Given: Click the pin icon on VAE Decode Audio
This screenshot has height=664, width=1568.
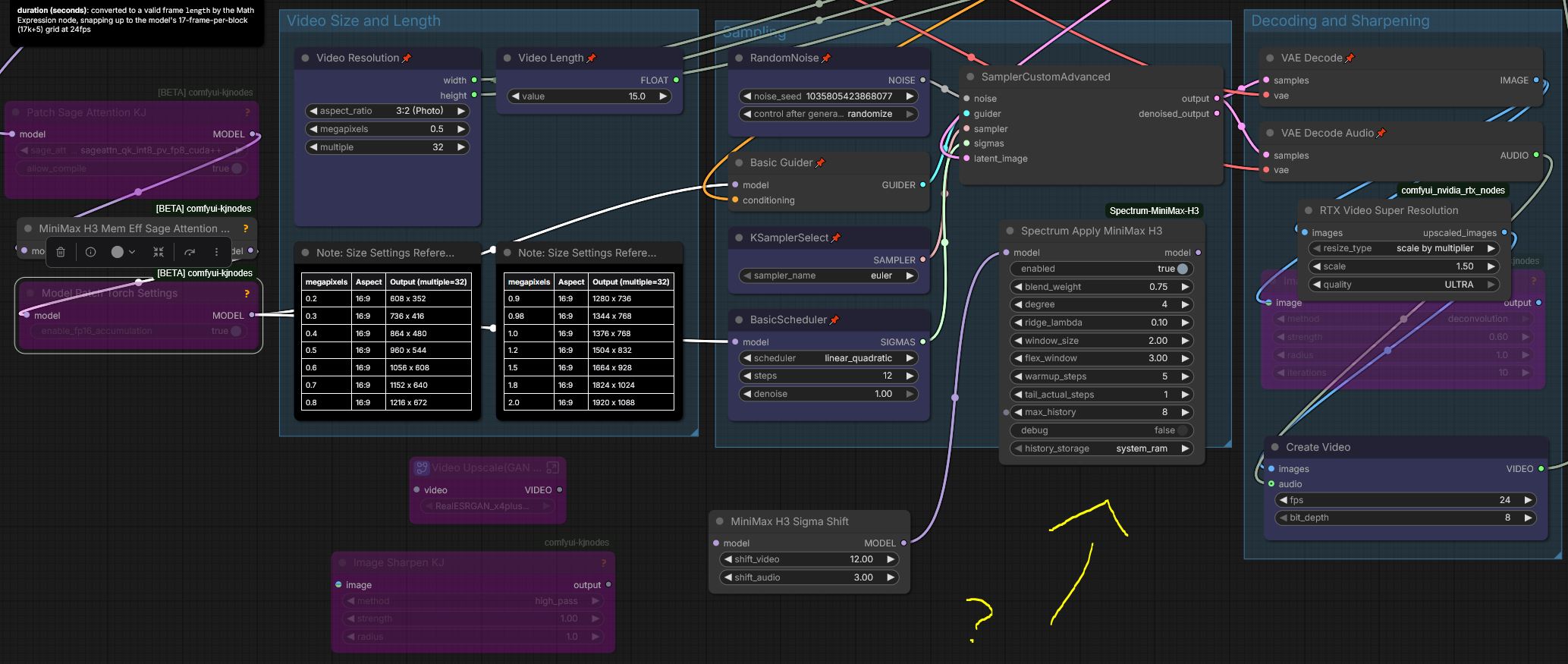Looking at the screenshot, I should (x=1381, y=134).
